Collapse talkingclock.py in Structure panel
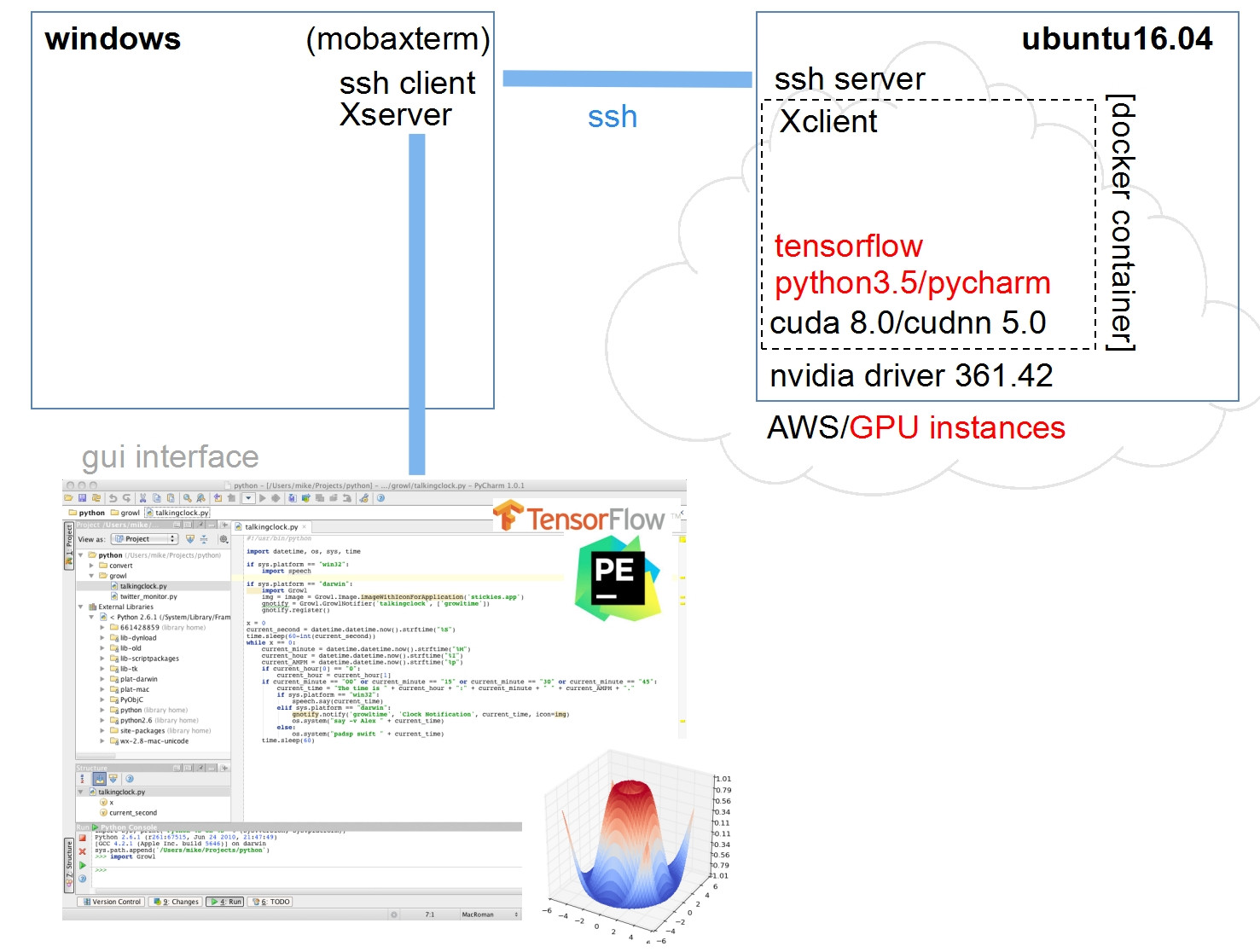 pos(80,792)
